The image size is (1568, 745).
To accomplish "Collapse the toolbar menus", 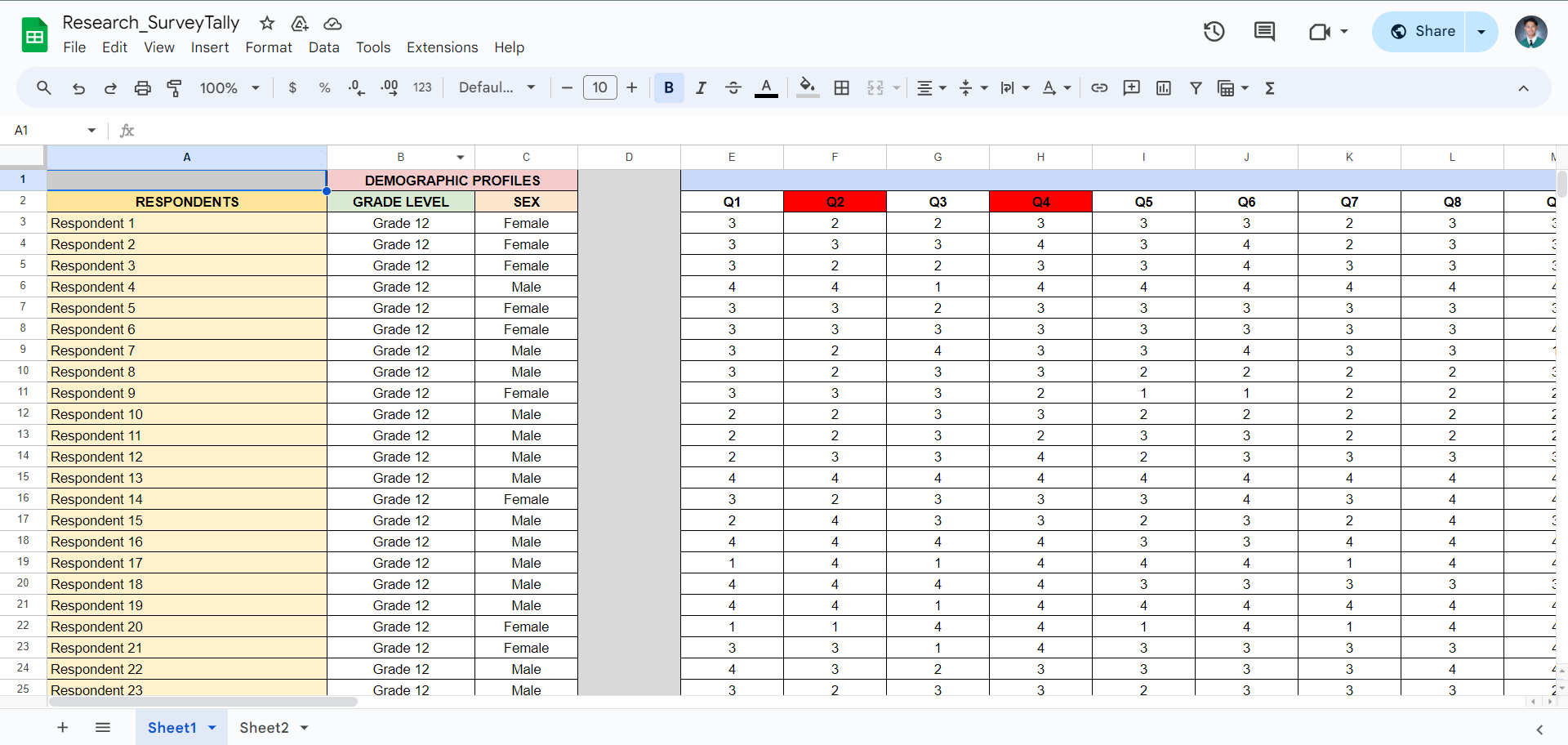I will [x=1523, y=88].
